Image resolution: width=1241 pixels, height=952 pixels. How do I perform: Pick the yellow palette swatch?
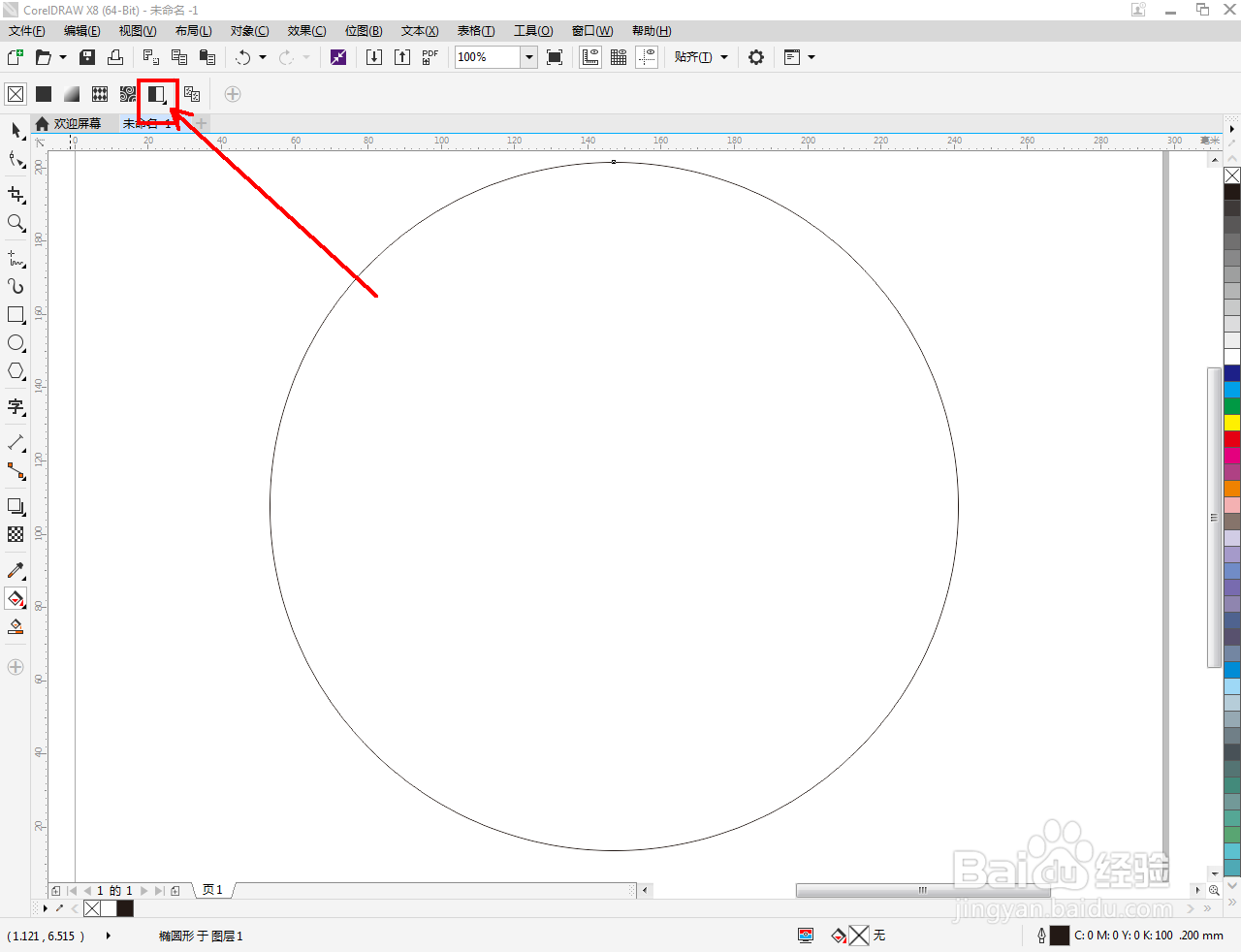tap(1232, 422)
